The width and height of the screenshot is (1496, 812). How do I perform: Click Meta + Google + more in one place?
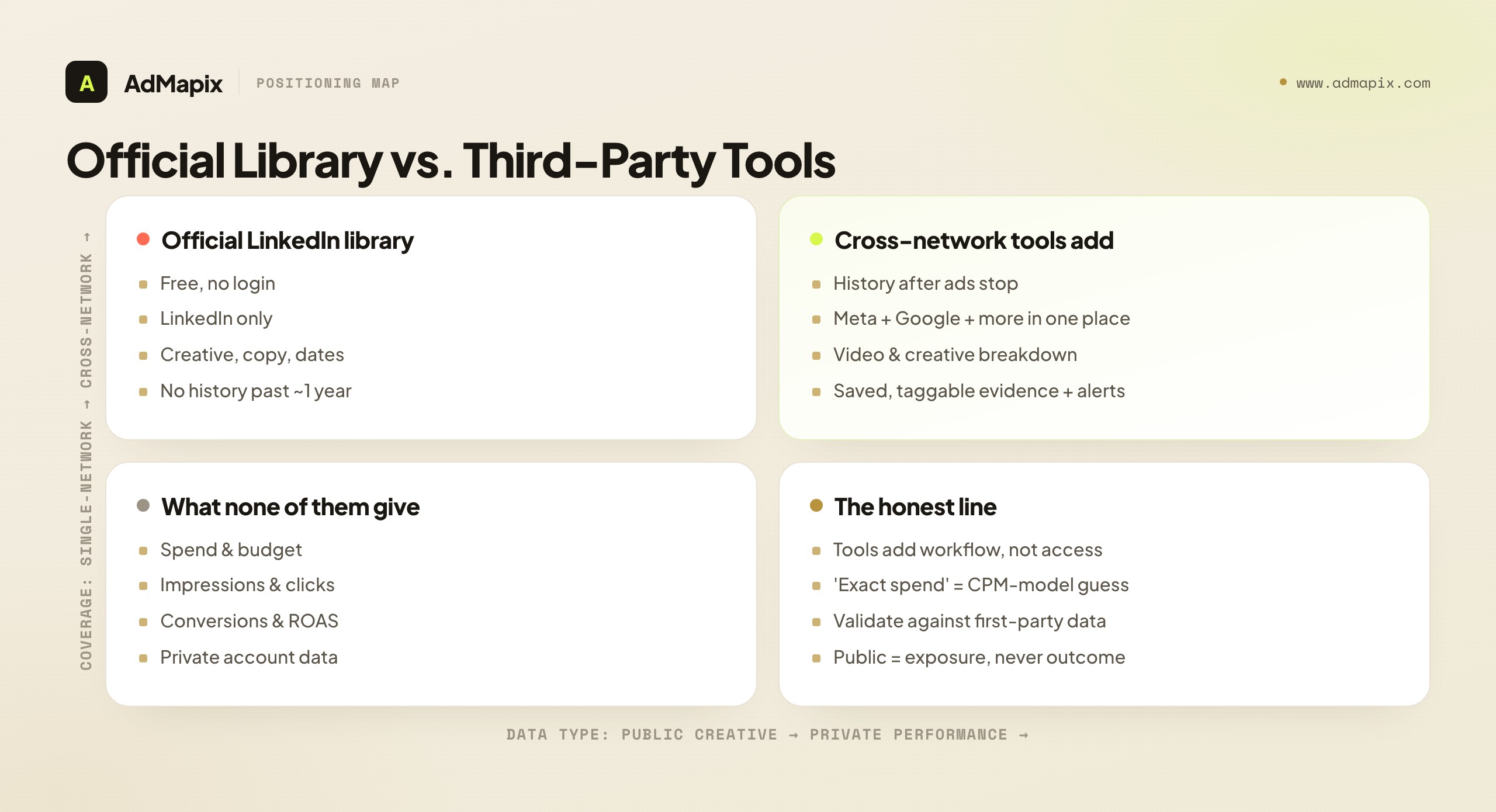[x=981, y=319]
